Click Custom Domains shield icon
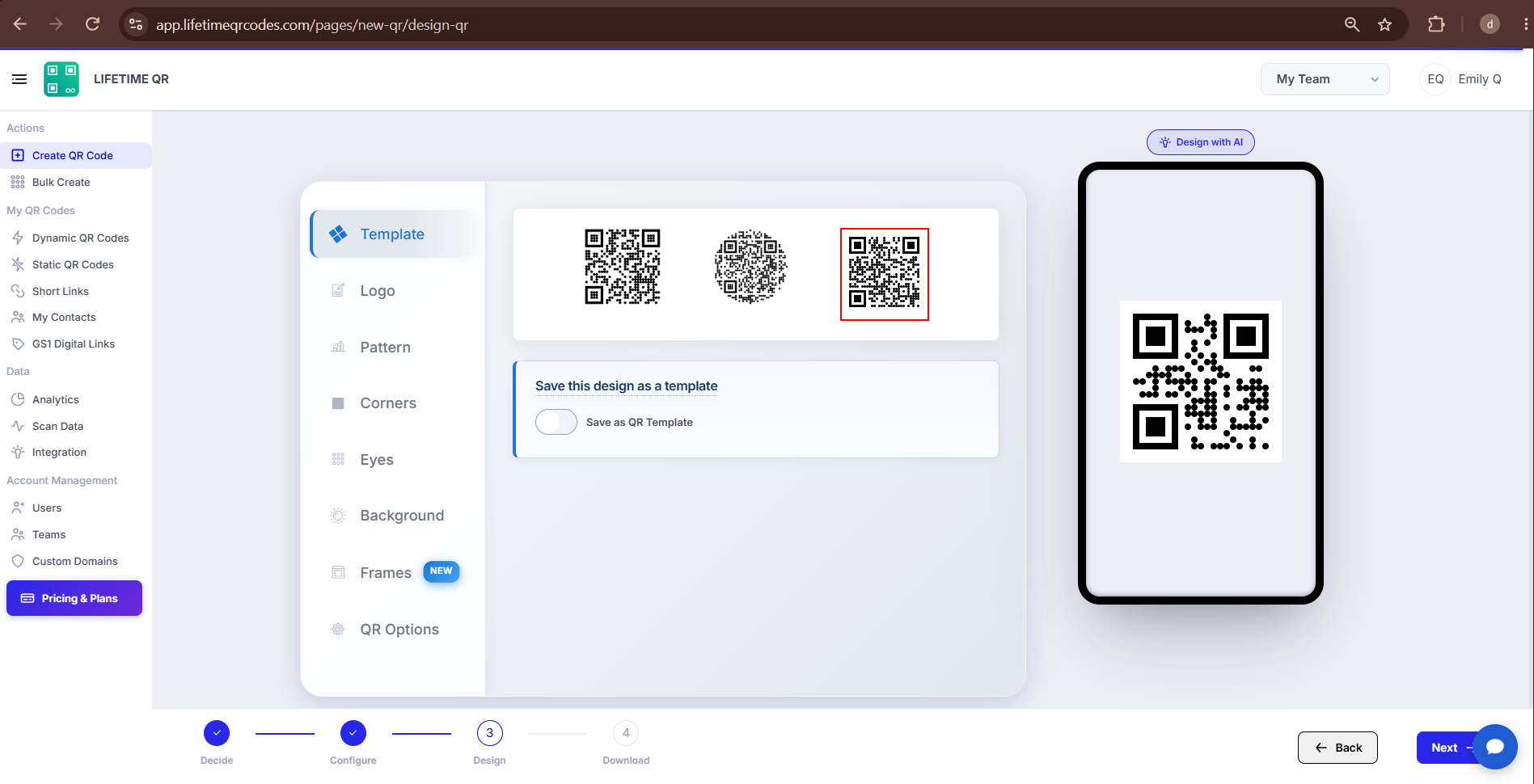The width and height of the screenshot is (1534, 784). point(18,561)
